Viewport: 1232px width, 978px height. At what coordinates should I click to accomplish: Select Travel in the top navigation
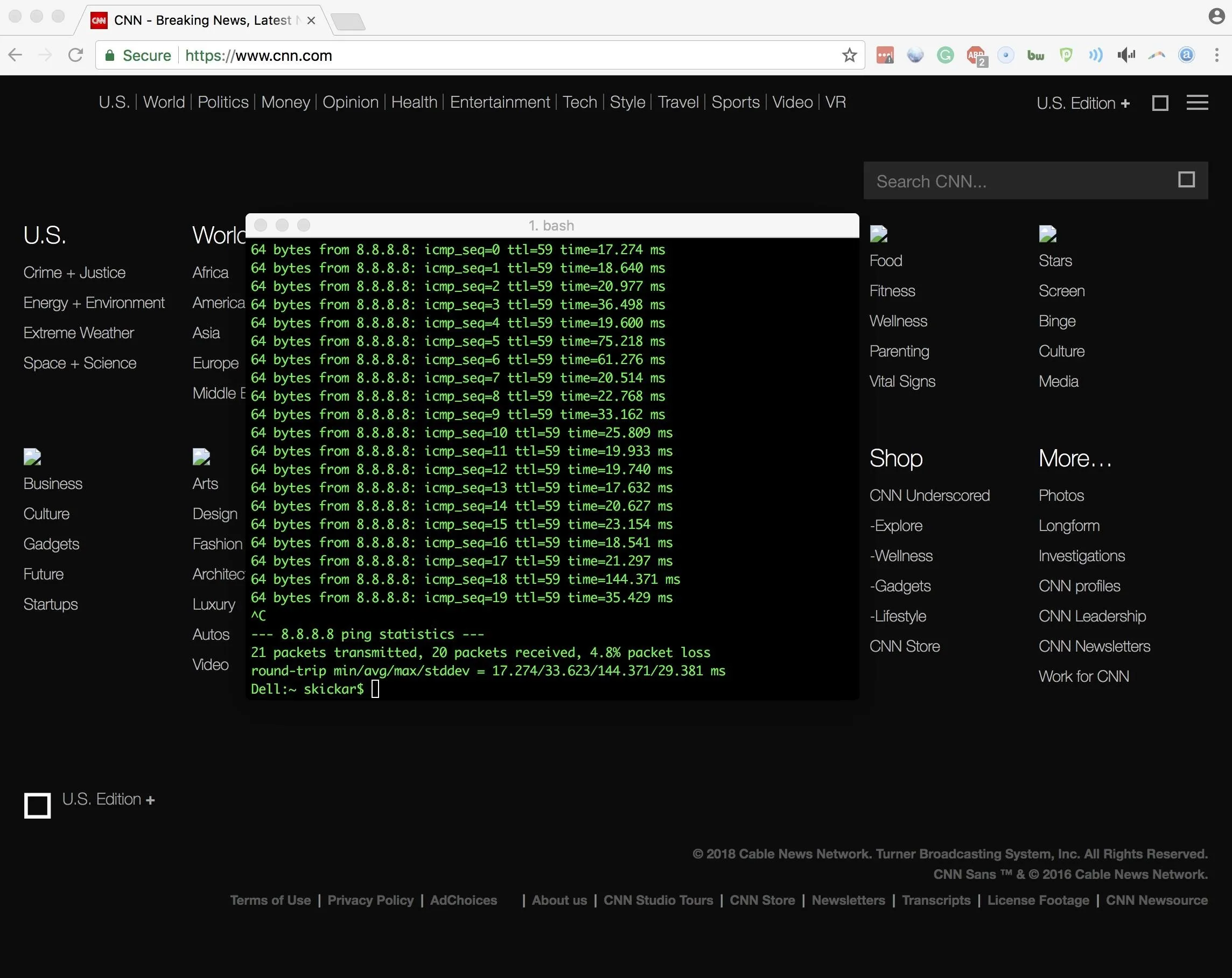[678, 102]
